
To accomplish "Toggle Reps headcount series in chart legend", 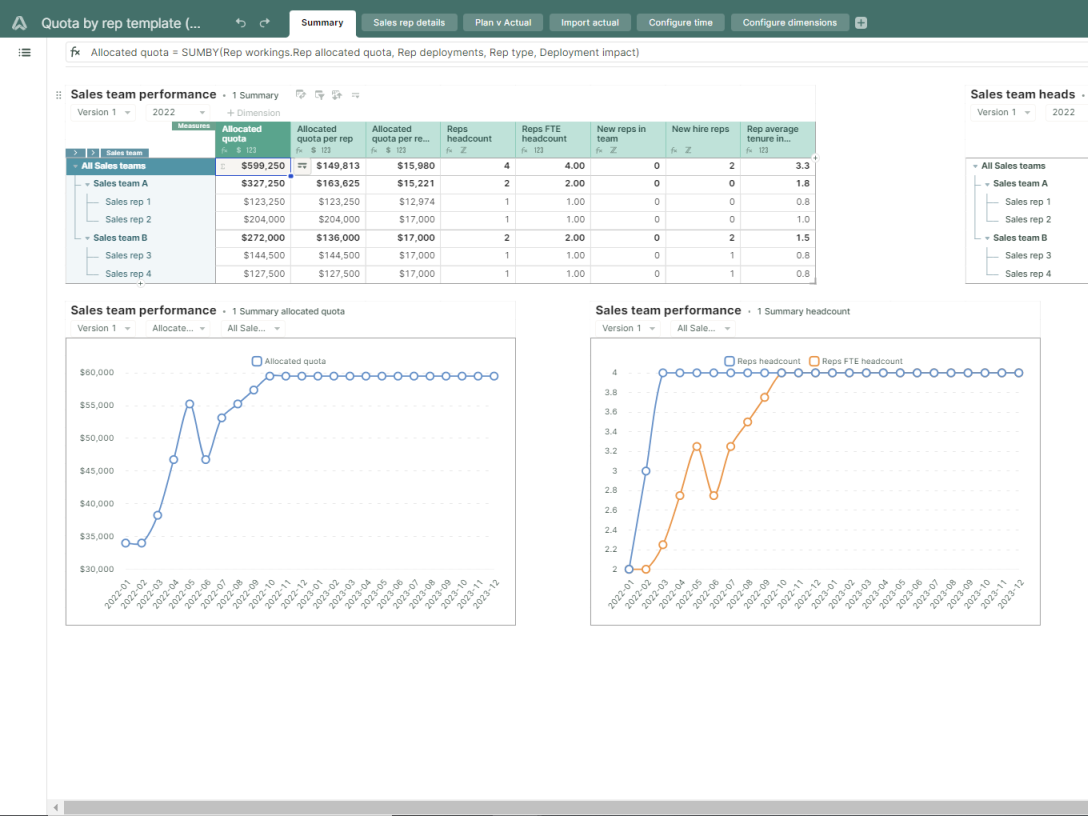I will click(729, 361).
